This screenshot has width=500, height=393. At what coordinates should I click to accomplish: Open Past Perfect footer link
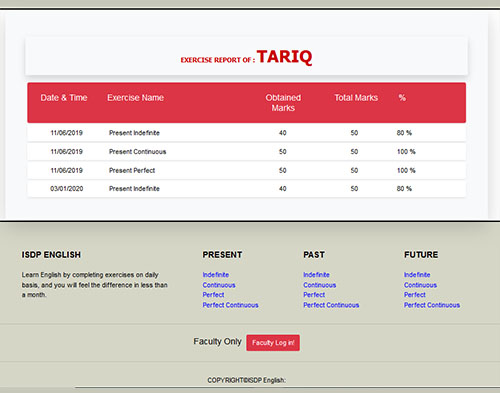click(x=314, y=295)
